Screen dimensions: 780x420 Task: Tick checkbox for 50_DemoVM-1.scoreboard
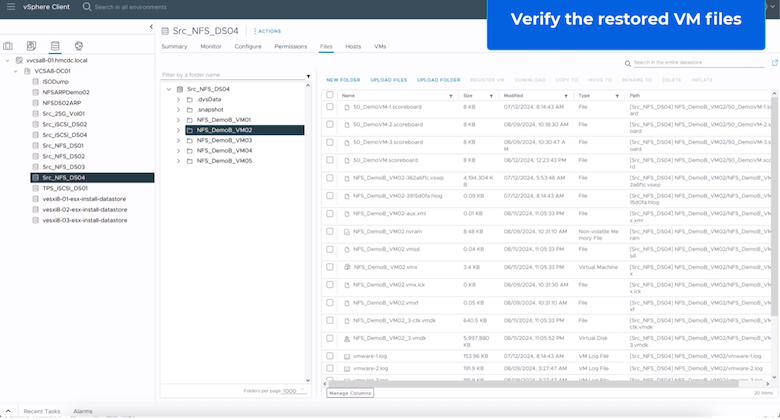click(x=330, y=109)
